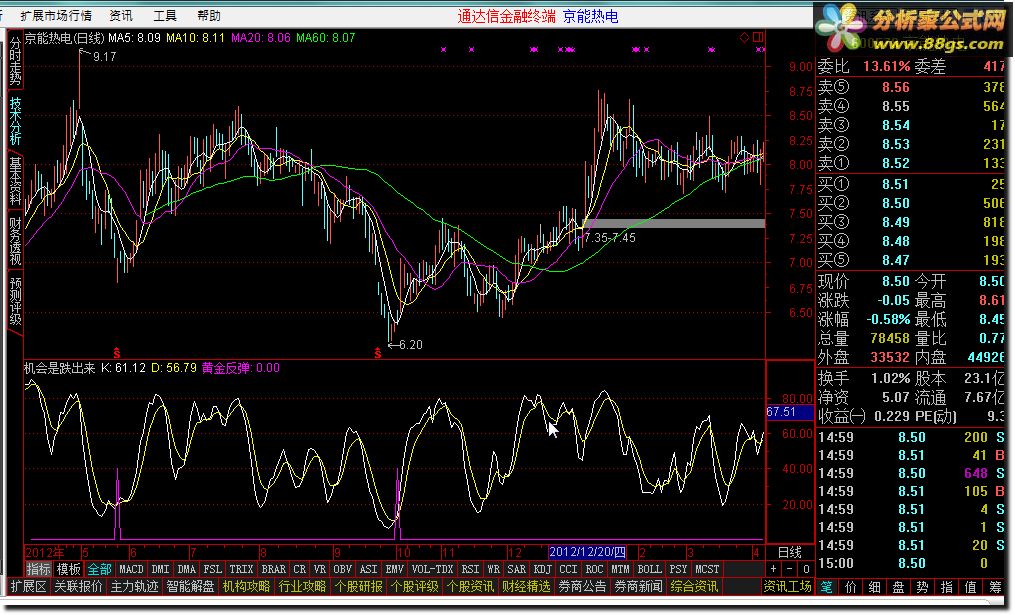Open the 财经精选 tab
The height and width of the screenshot is (615, 1015).
(x=526, y=587)
